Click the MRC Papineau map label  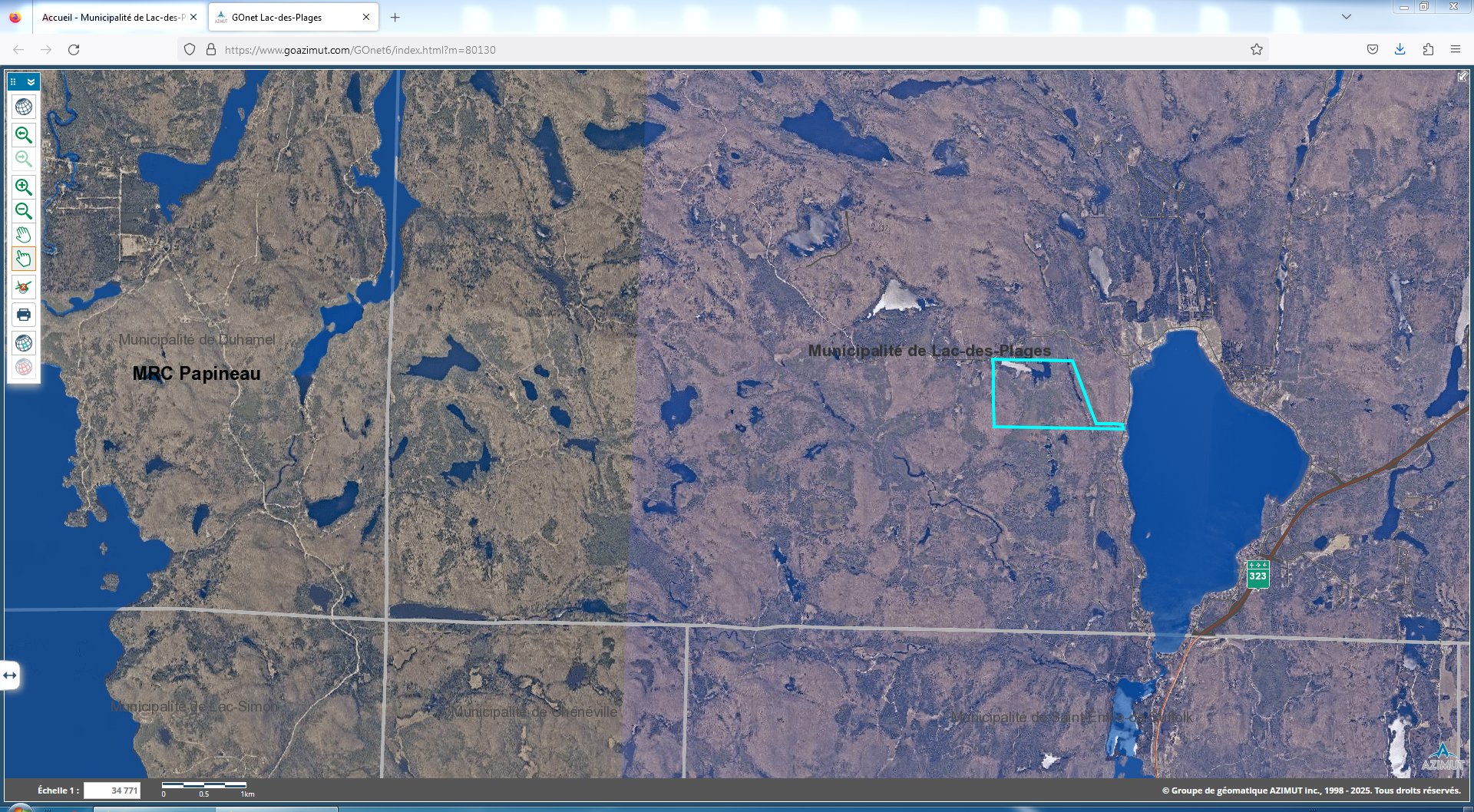pyautogui.click(x=197, y=374)
